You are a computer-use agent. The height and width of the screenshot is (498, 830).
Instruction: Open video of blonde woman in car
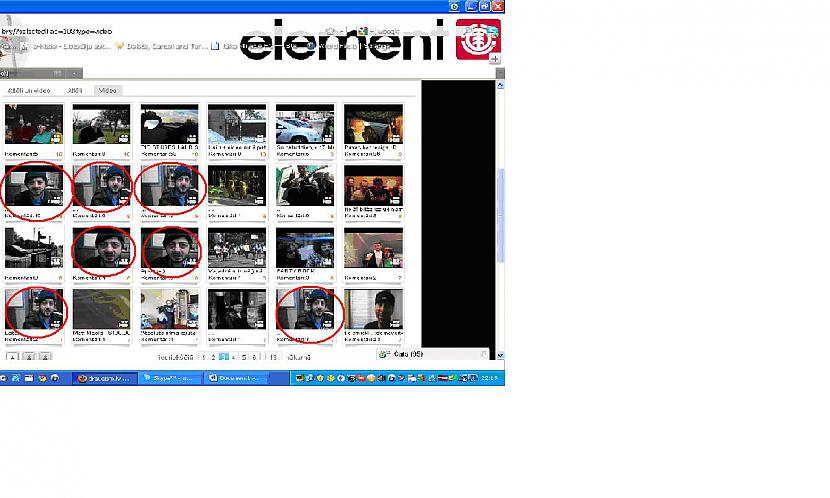tap(373, 124)
